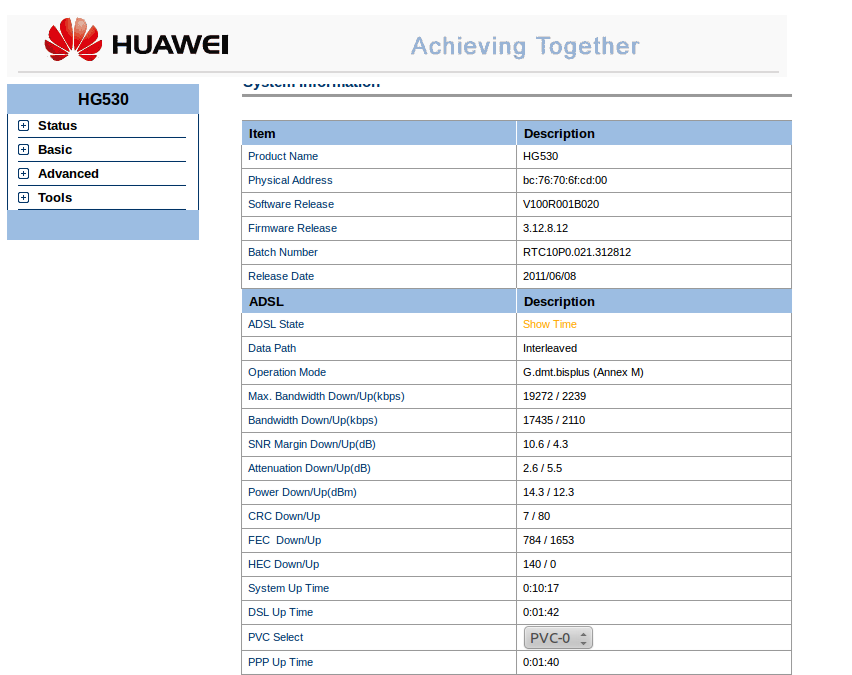Screen dimensions: 852x675
Task: Expand the Tools menu plus icon
Action: 23,197
